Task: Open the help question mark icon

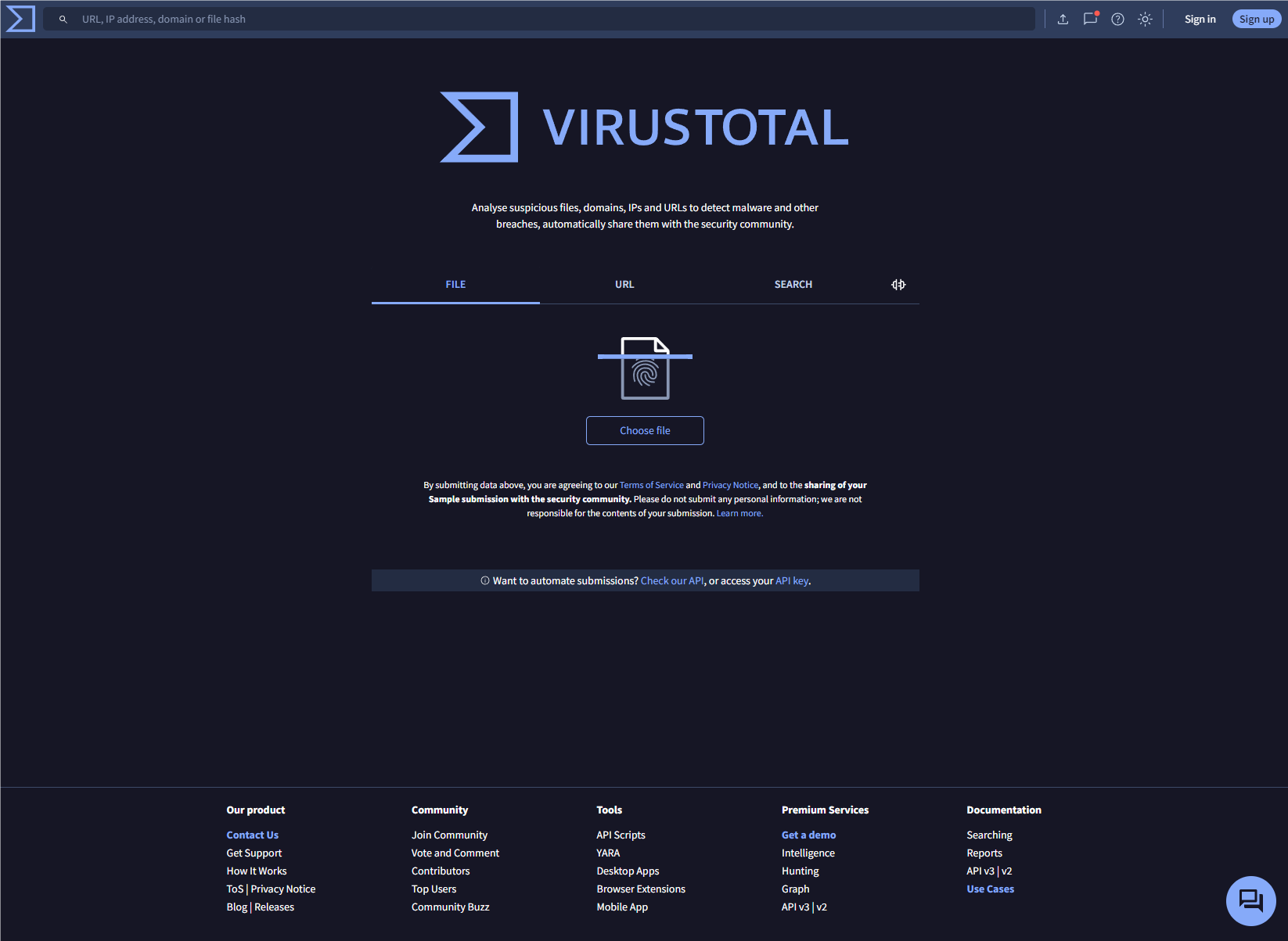Action: (x=1117, y=20)
